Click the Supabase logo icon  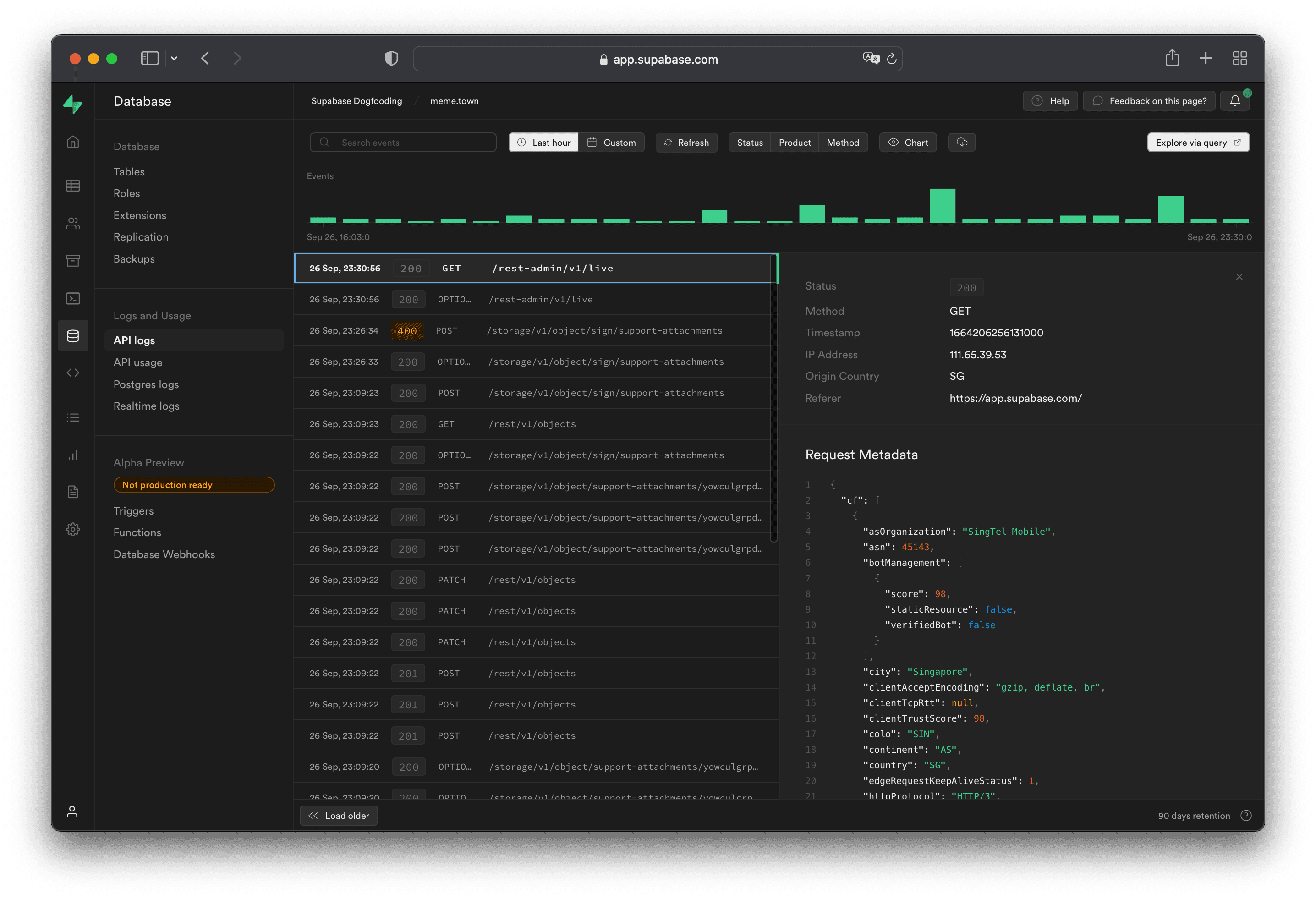pyautogui.click(x=72, y=104)
